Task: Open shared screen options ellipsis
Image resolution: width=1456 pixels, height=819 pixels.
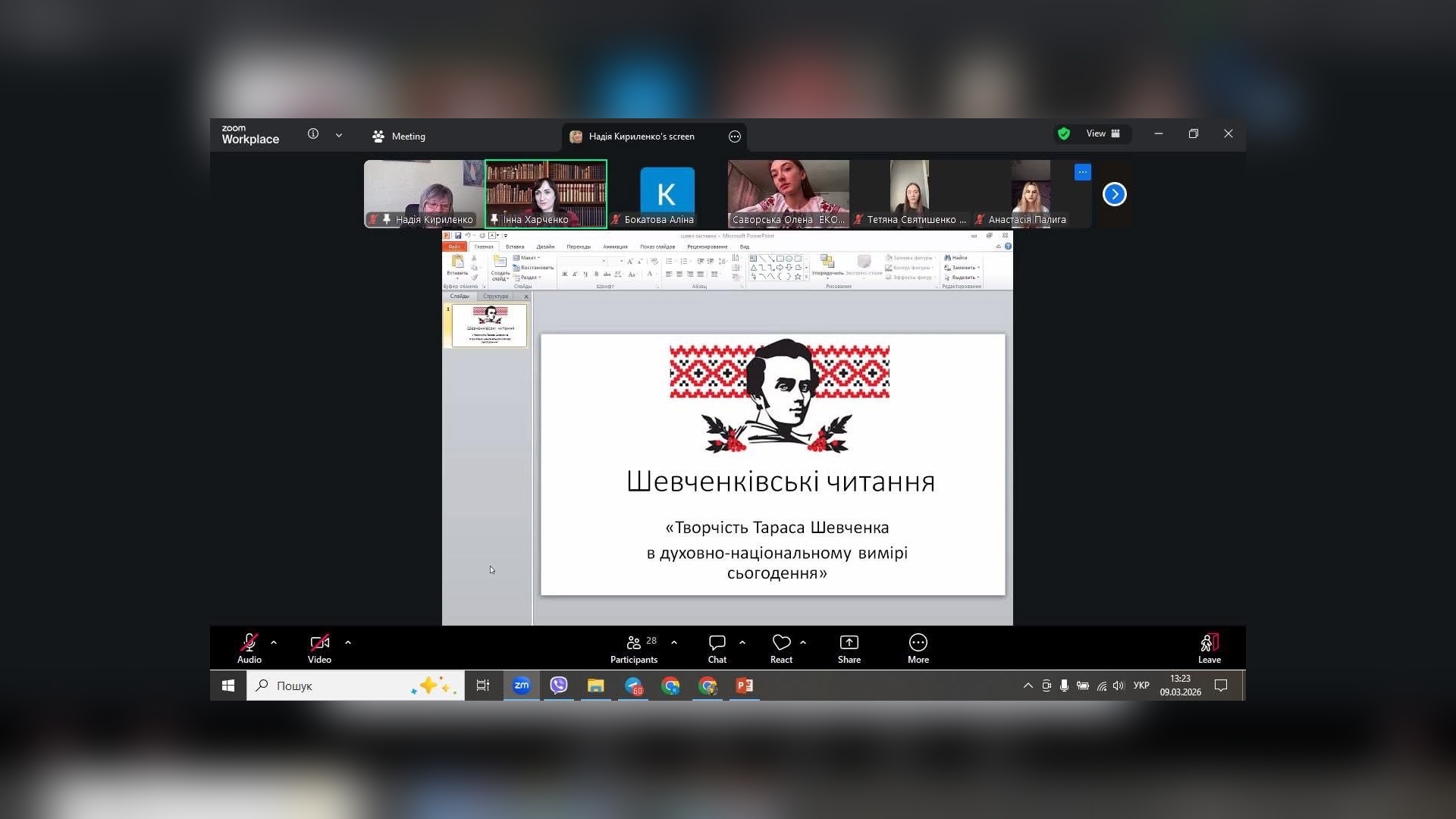Action: click(x=734, y=136)
